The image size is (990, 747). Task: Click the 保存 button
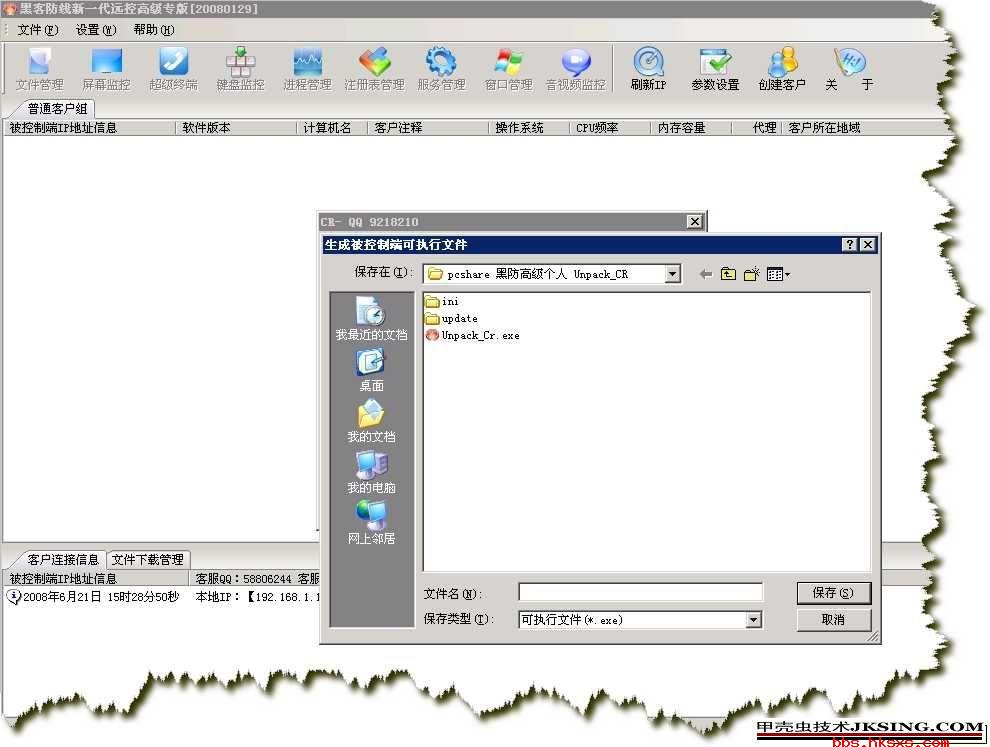(x=833, y=593)
